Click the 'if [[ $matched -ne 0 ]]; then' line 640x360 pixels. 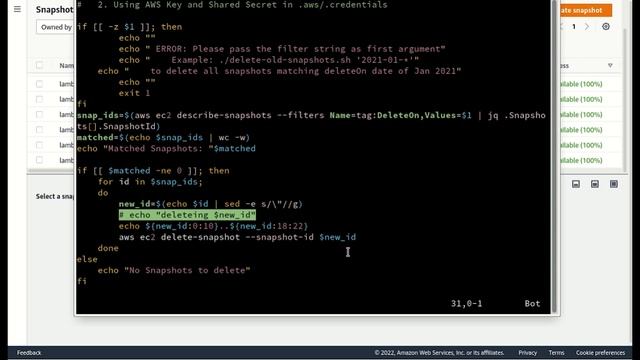click(153, 171)
